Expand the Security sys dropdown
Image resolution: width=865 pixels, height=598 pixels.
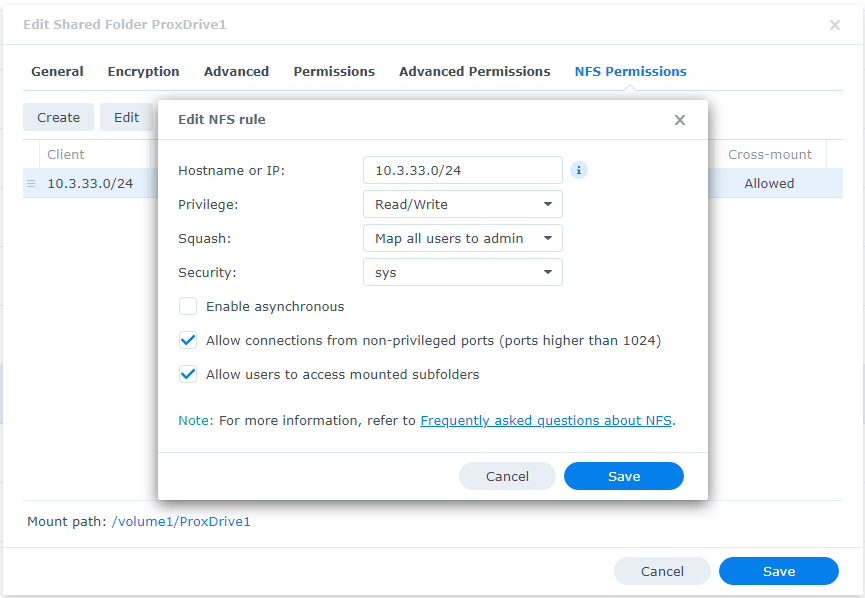pyautogui.click(x=462, y=273)
